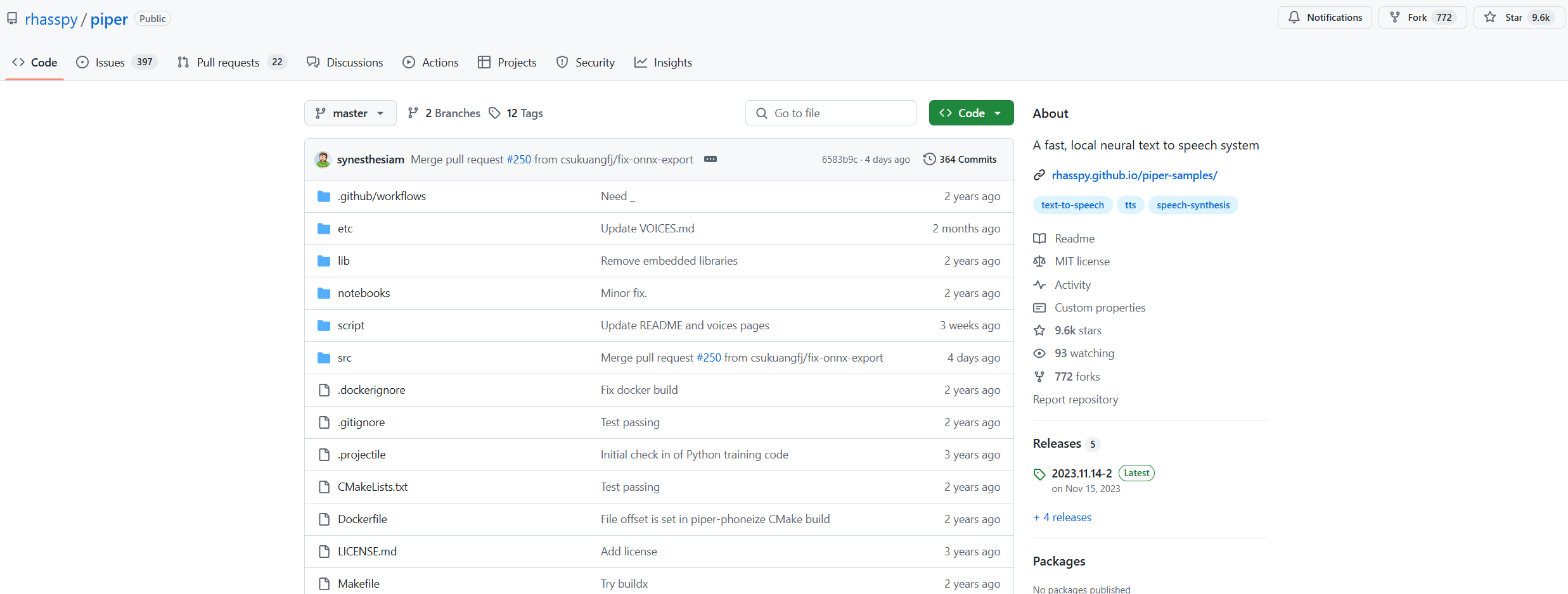The height and width of the screenshot is (594, 1568).
Task: Show the Insights tab
Action: (663, 62)
